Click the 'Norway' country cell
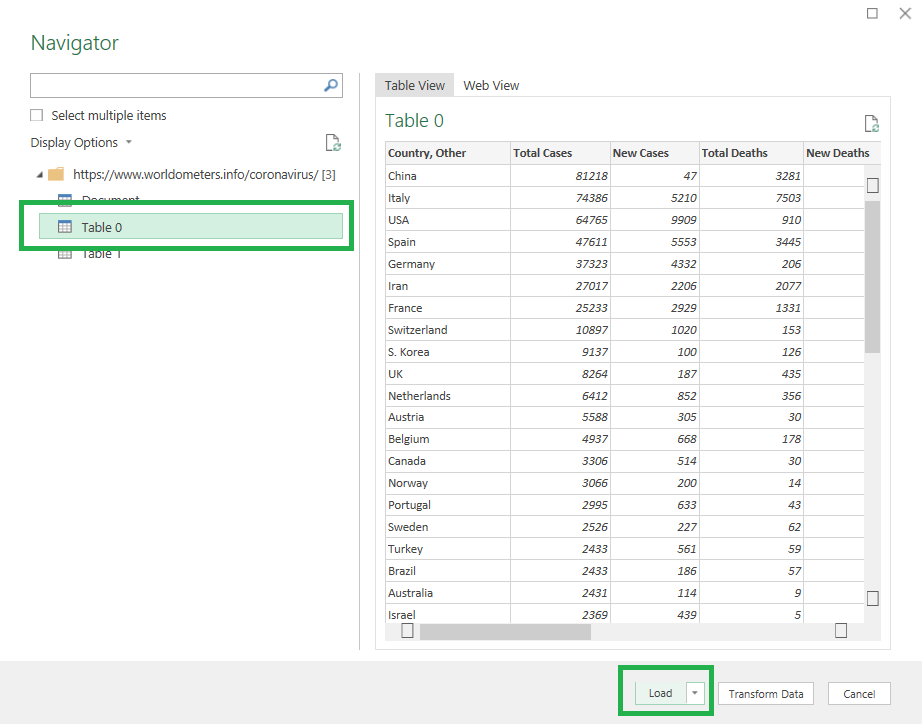Viewport: 922px width, 724px height. coord(447,483)
